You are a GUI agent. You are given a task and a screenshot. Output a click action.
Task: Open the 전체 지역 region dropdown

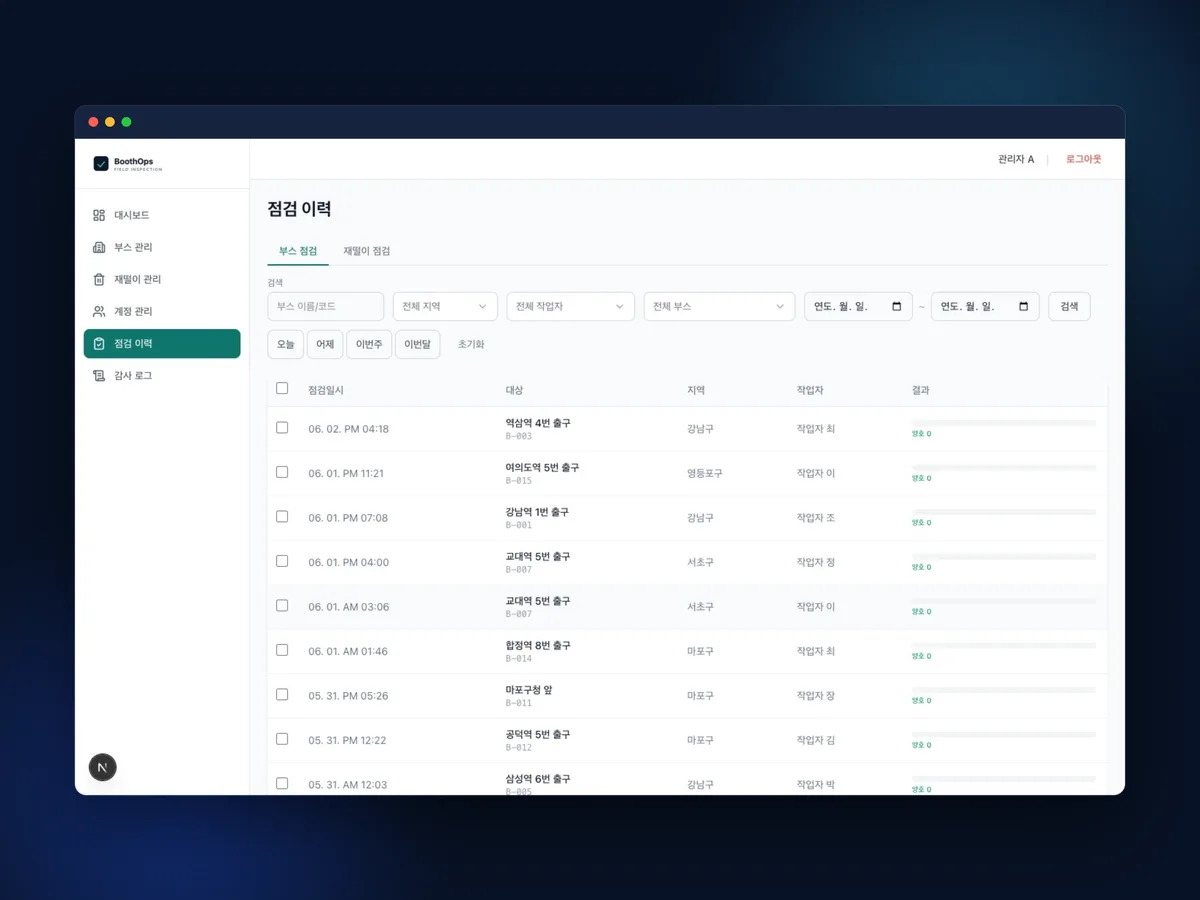click(445, 306)
